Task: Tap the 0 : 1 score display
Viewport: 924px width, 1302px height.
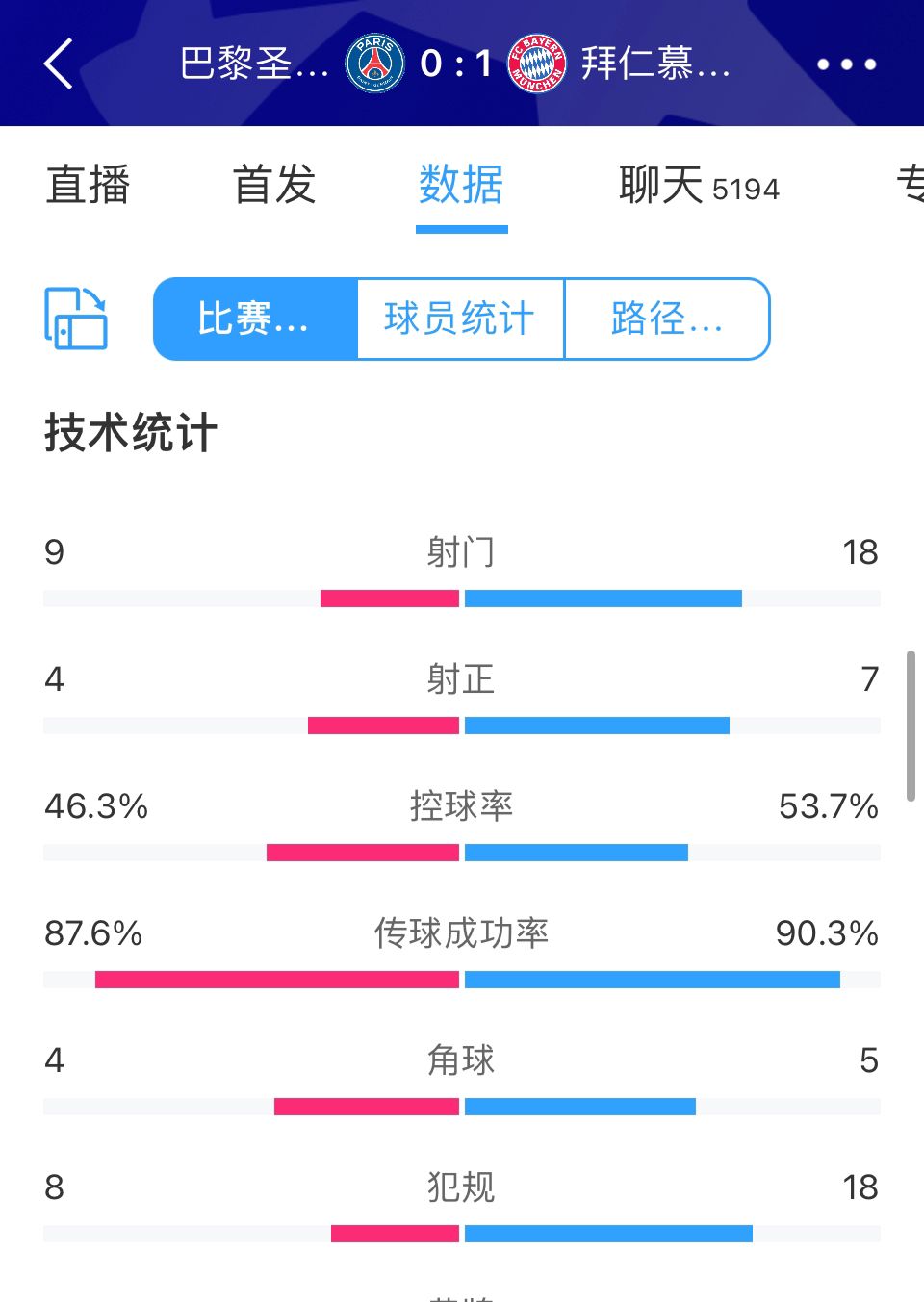Action: click(456, 64)
